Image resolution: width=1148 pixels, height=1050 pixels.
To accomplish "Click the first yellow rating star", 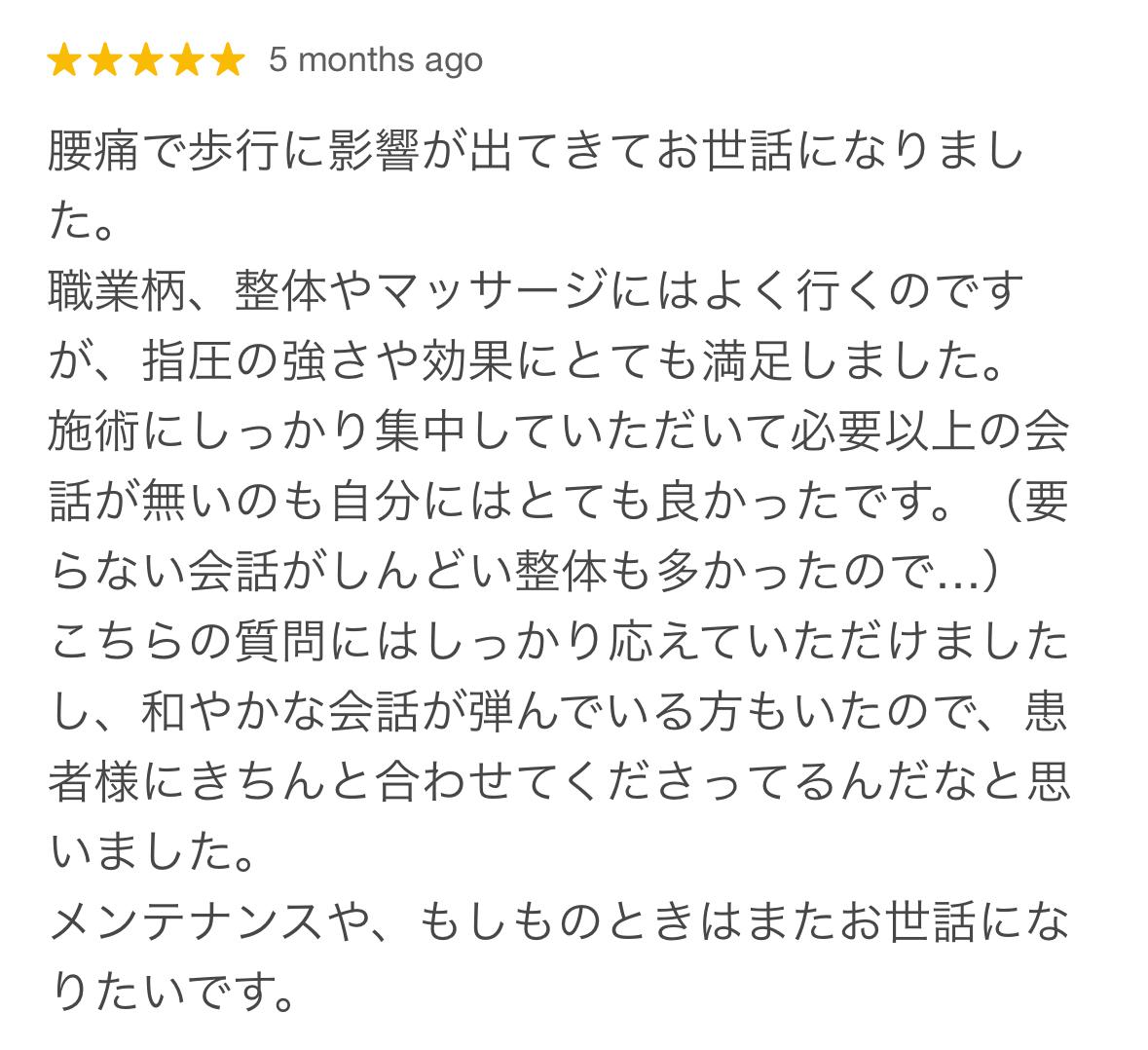I will click(64, 60).
